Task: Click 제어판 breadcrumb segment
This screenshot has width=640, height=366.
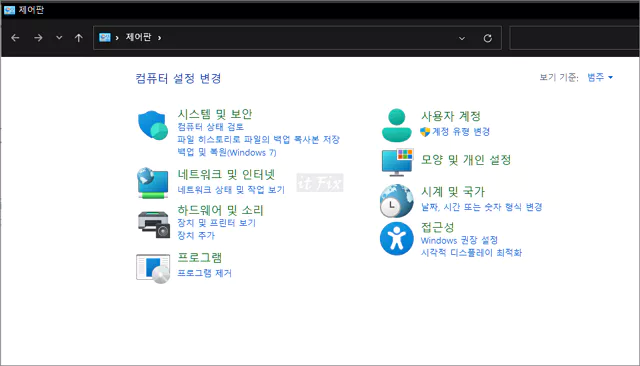Action: point(138,37)
